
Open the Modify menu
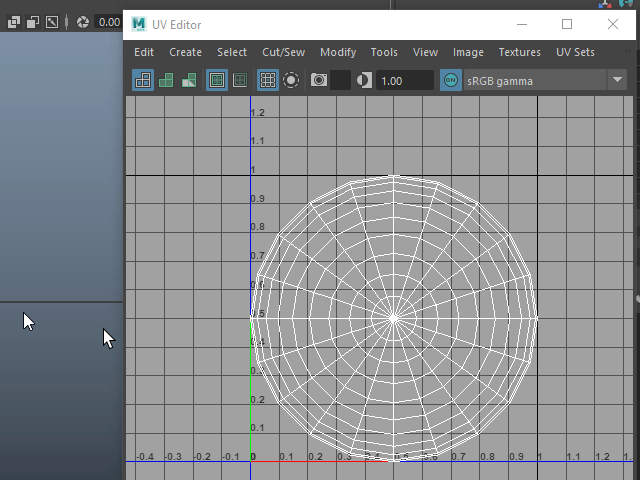point(338,52)
